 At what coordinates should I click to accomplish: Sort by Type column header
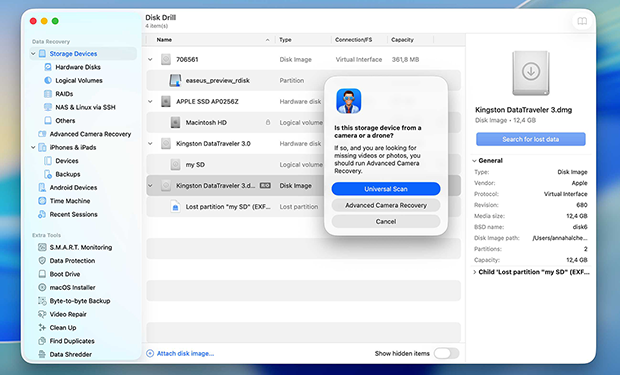(x=285, y=40)
